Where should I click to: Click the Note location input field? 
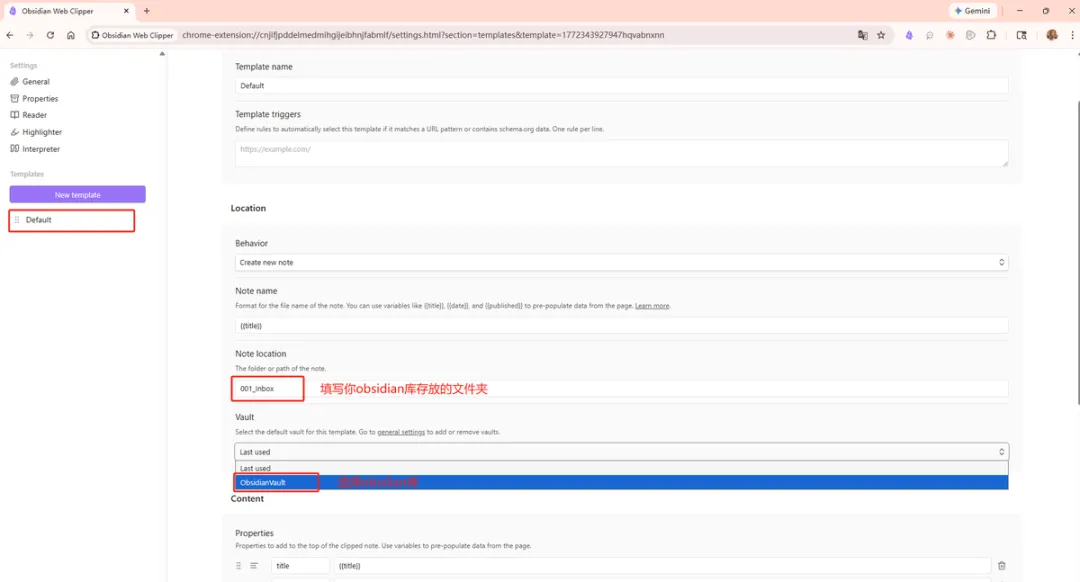coord(621,388)
